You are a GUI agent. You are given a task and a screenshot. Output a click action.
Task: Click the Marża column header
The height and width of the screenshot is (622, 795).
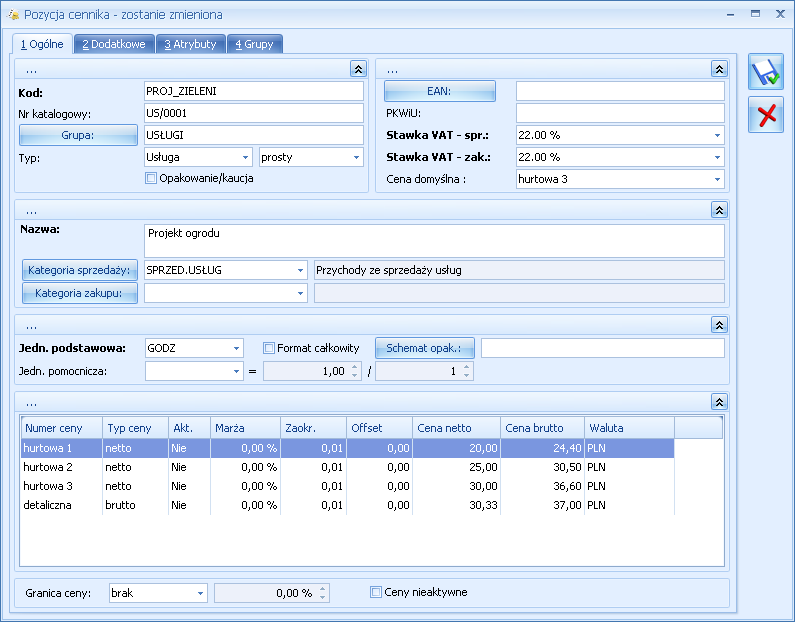245,428
